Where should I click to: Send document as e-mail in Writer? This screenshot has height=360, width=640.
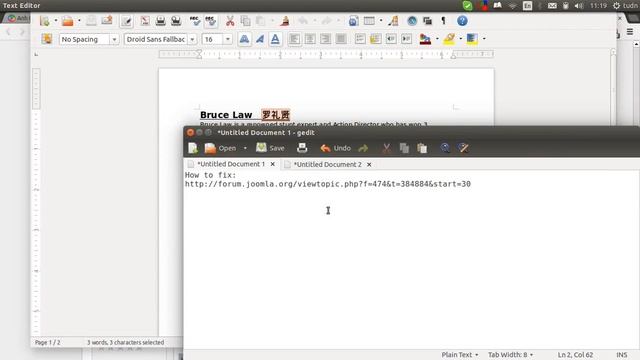click(107, 21)
